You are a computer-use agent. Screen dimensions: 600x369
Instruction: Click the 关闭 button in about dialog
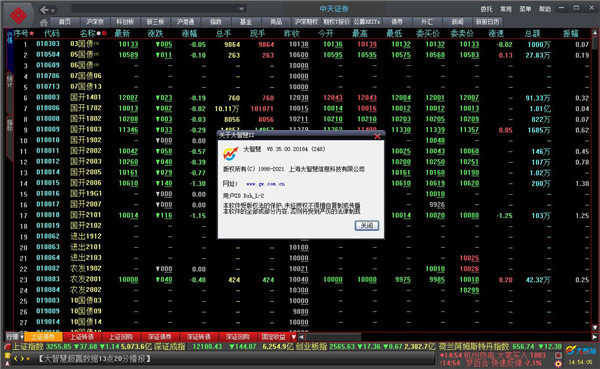[367, 225]
